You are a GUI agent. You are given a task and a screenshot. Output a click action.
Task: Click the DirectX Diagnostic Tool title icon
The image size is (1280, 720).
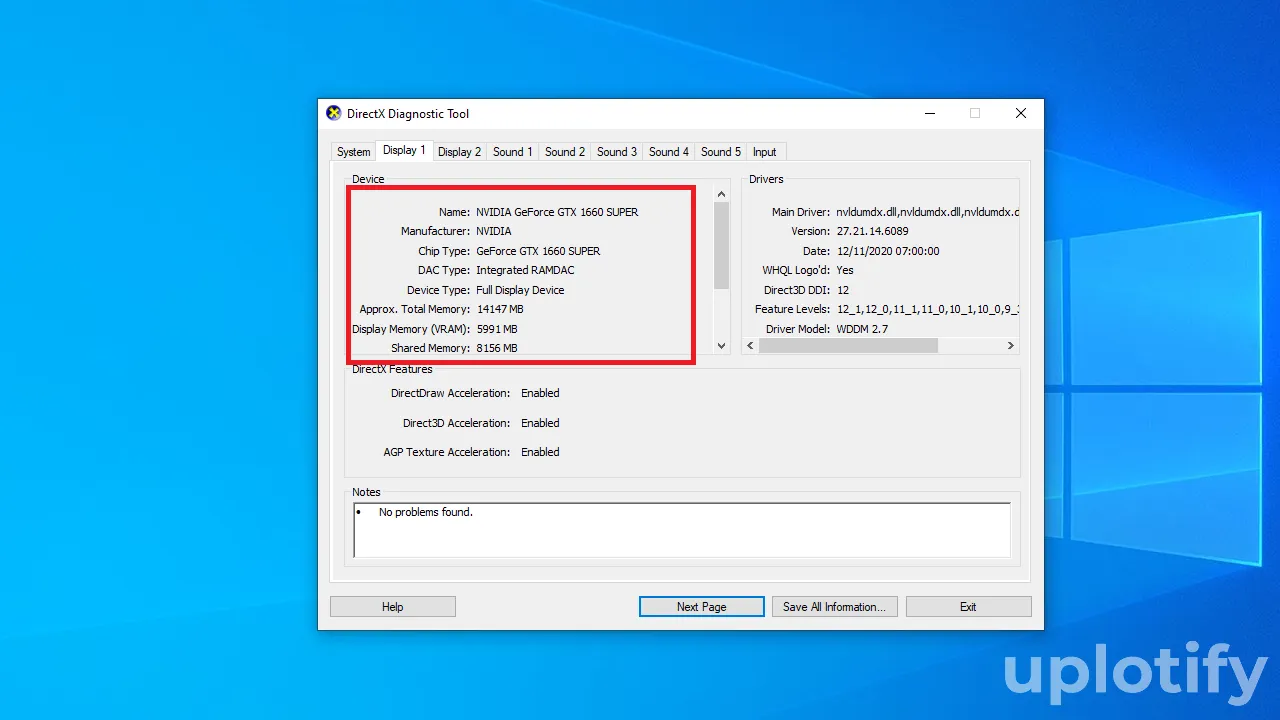pos(334,113)
